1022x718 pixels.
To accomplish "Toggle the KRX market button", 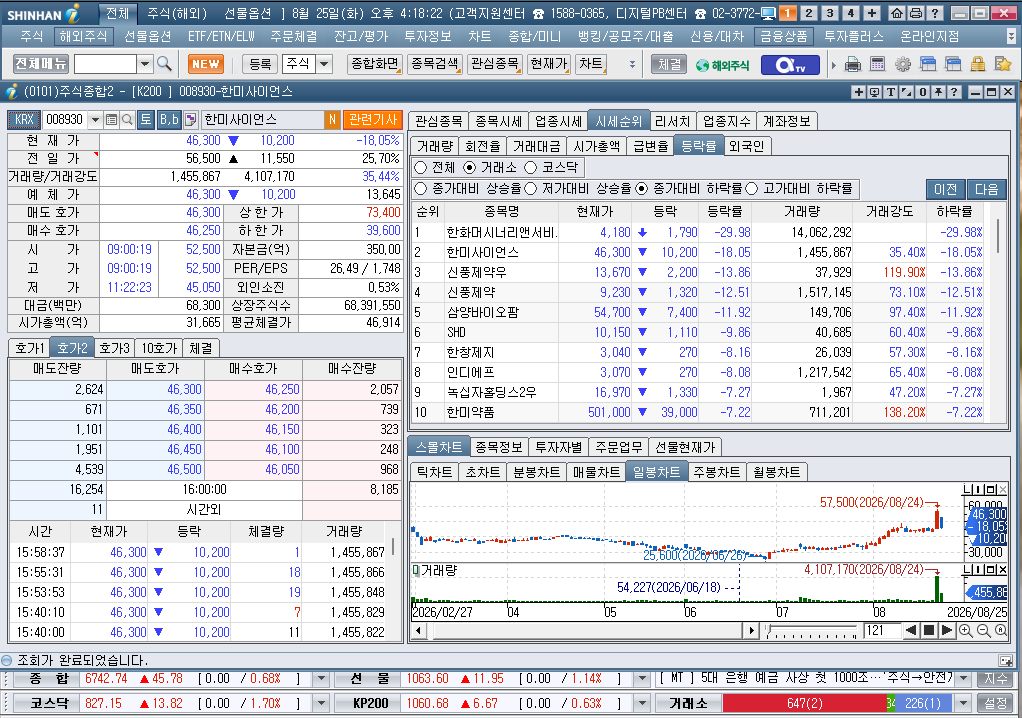I will coord(24,119).
